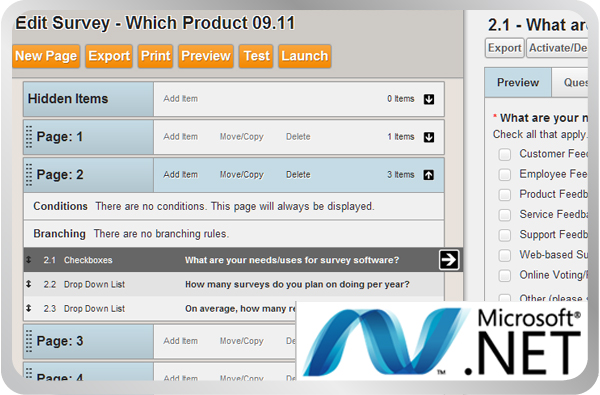Grab the Page 1 drag handle
This screenshot has width=600, height=395.
pos(29,137)
